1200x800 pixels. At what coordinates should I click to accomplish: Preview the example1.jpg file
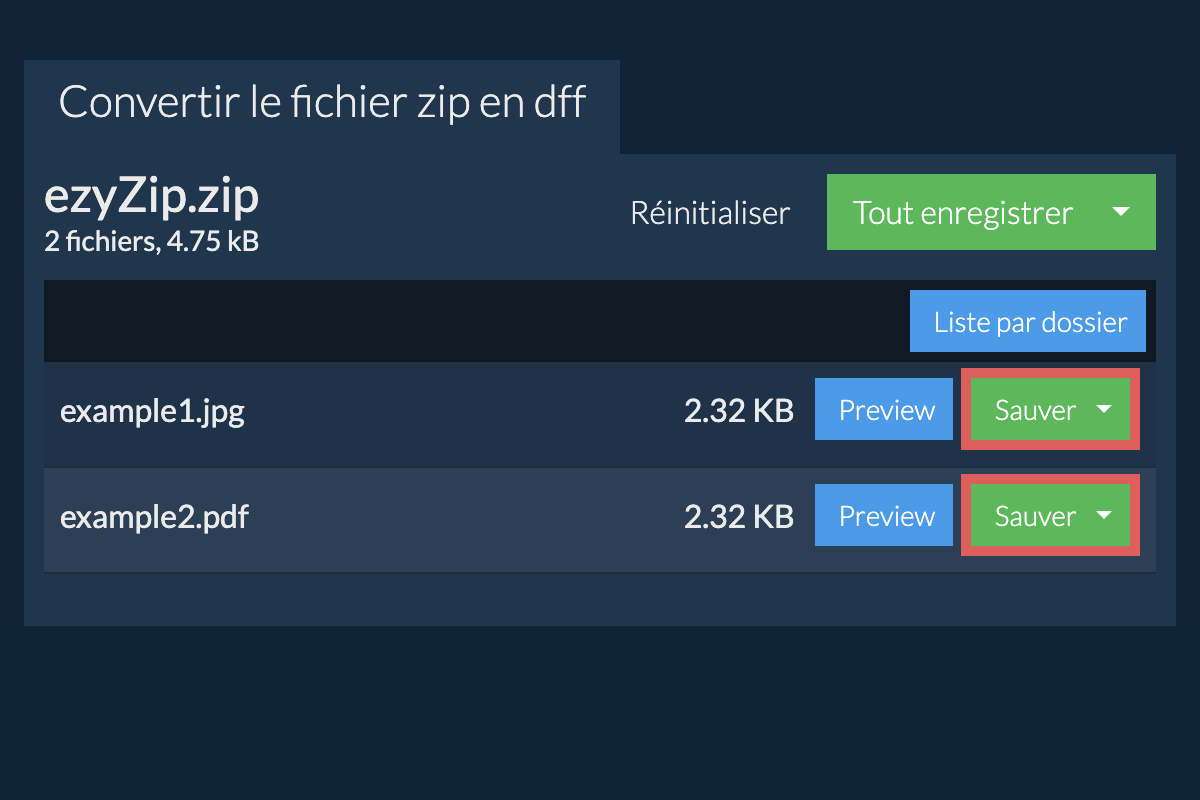click(x=884, y=410)
